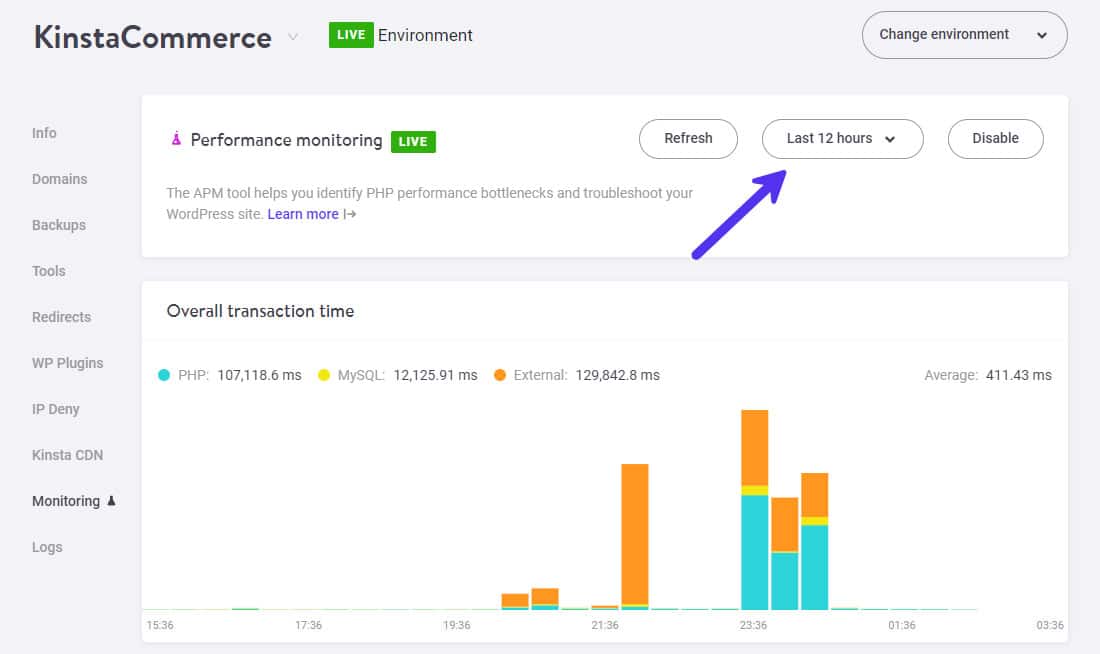
Task: Switch to the Logs section
Action: click(47, 547)
